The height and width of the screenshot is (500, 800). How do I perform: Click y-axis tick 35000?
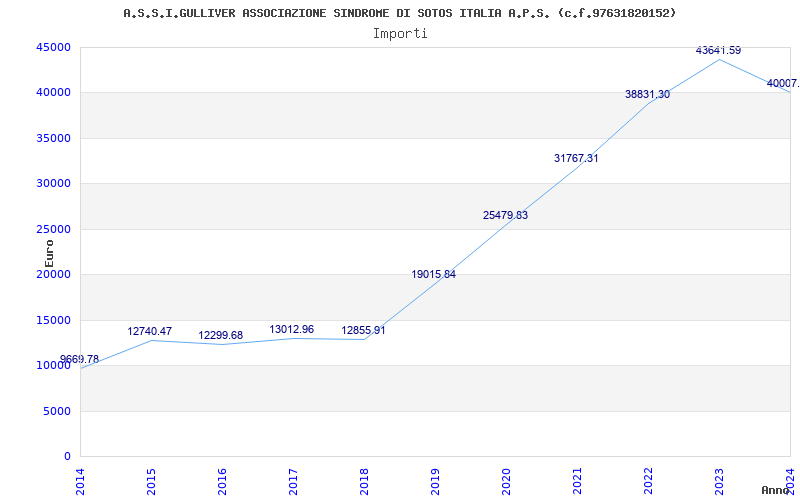(53, 138)
